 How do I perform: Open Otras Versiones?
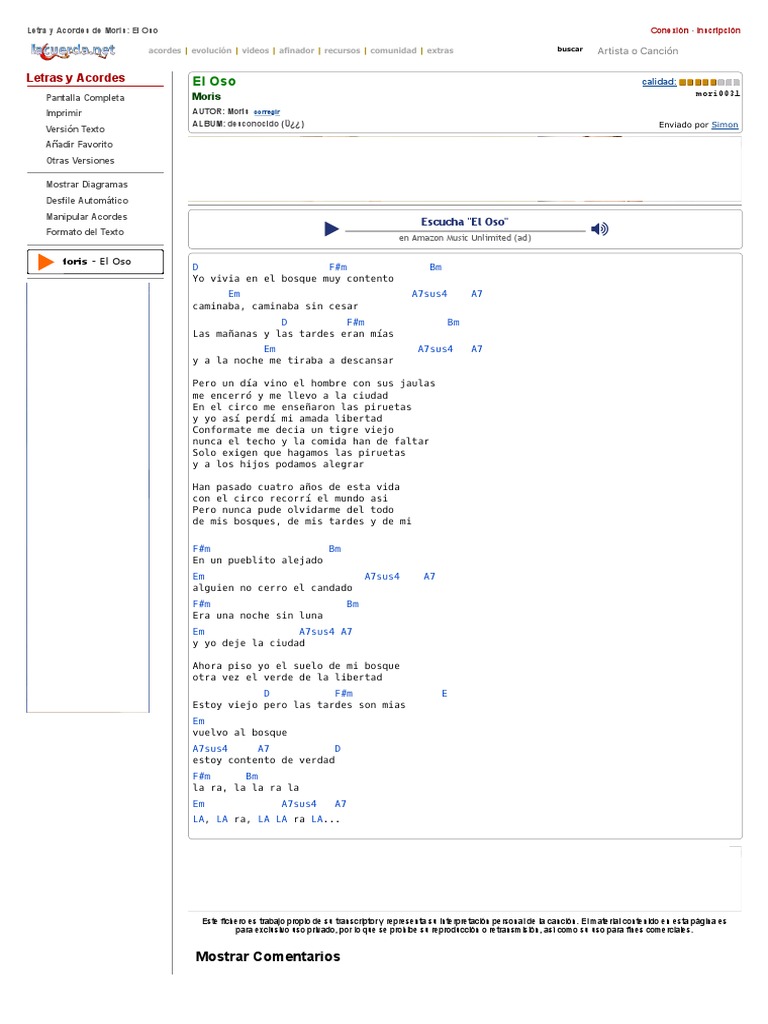(x=80, y=161)
